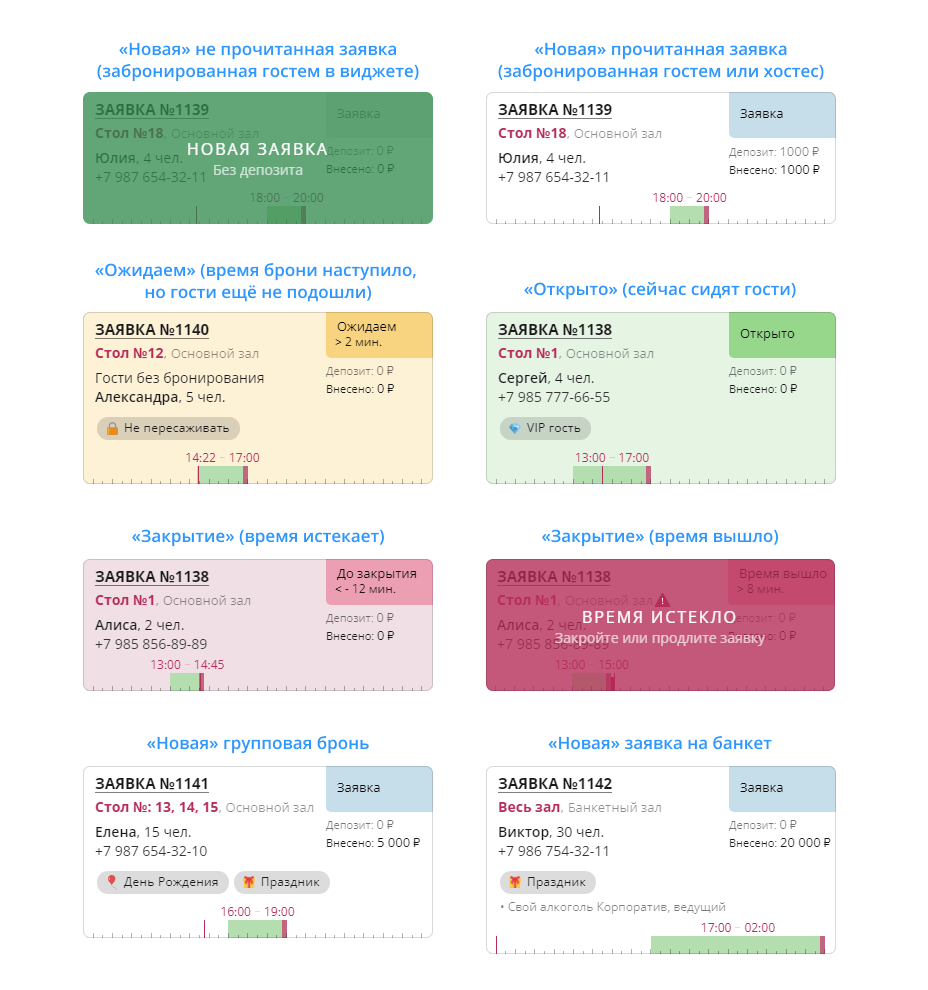The height and width of the screenshot is (990, 928).
Task: Click the green Открыто status badge
Action: [782, 334]
